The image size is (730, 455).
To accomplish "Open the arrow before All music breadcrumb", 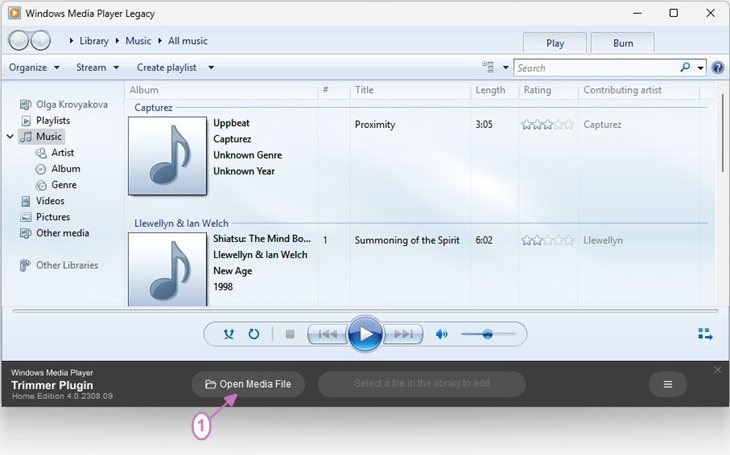I will coord(160,41).
